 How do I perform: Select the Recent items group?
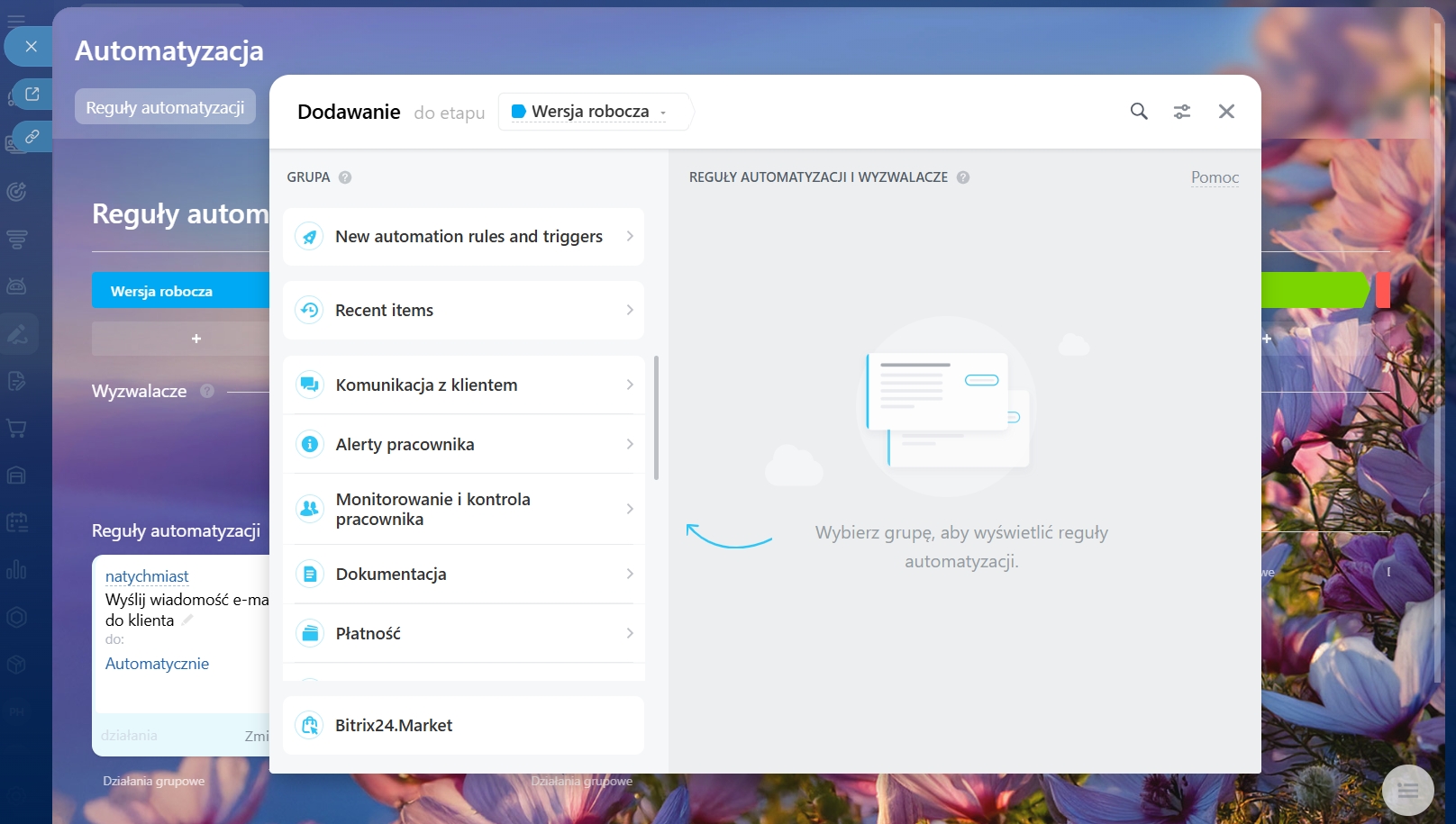coord(463,311)
